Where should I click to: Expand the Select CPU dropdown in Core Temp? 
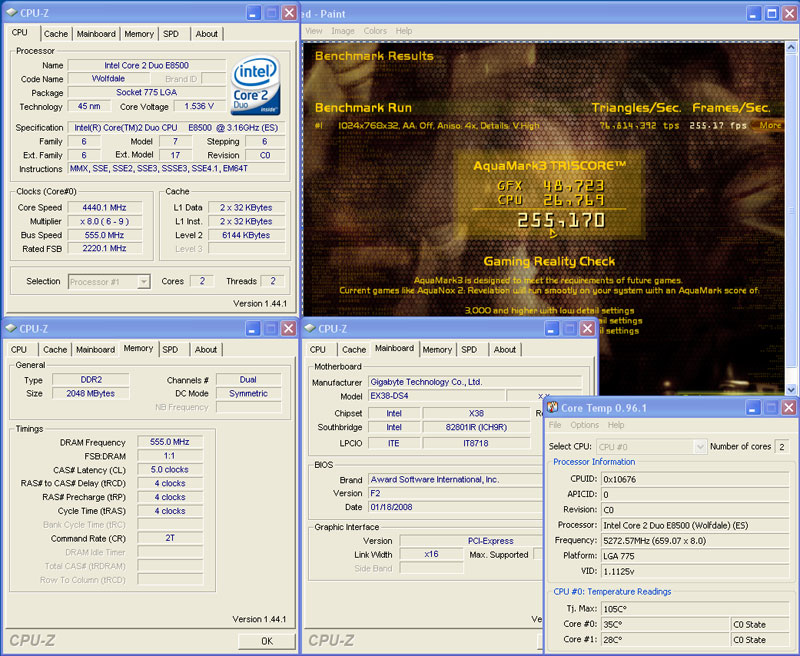pyautogui.click(x=701, y=447)
